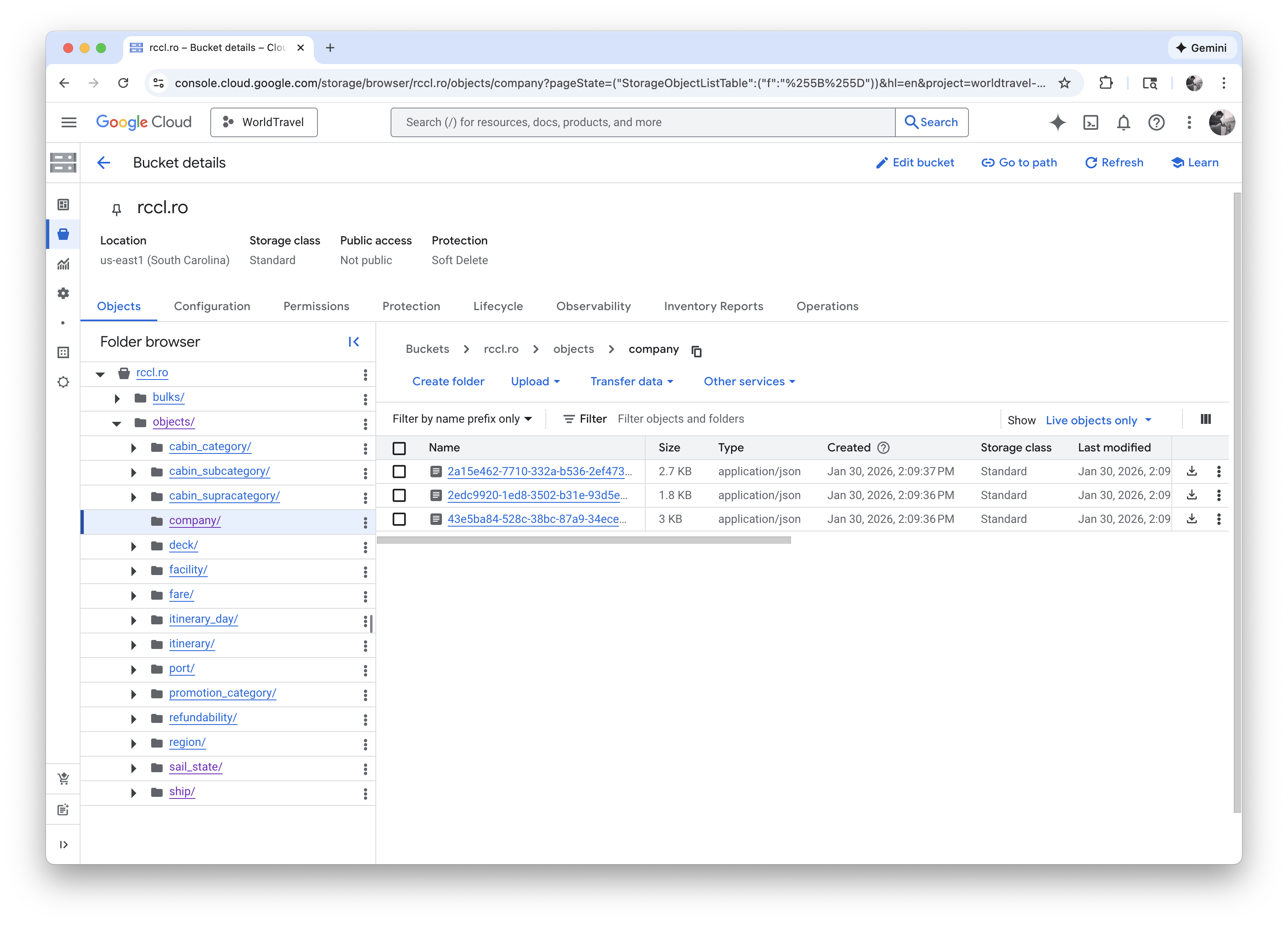Switch to the Permissions tab

(x=316, y=306)
